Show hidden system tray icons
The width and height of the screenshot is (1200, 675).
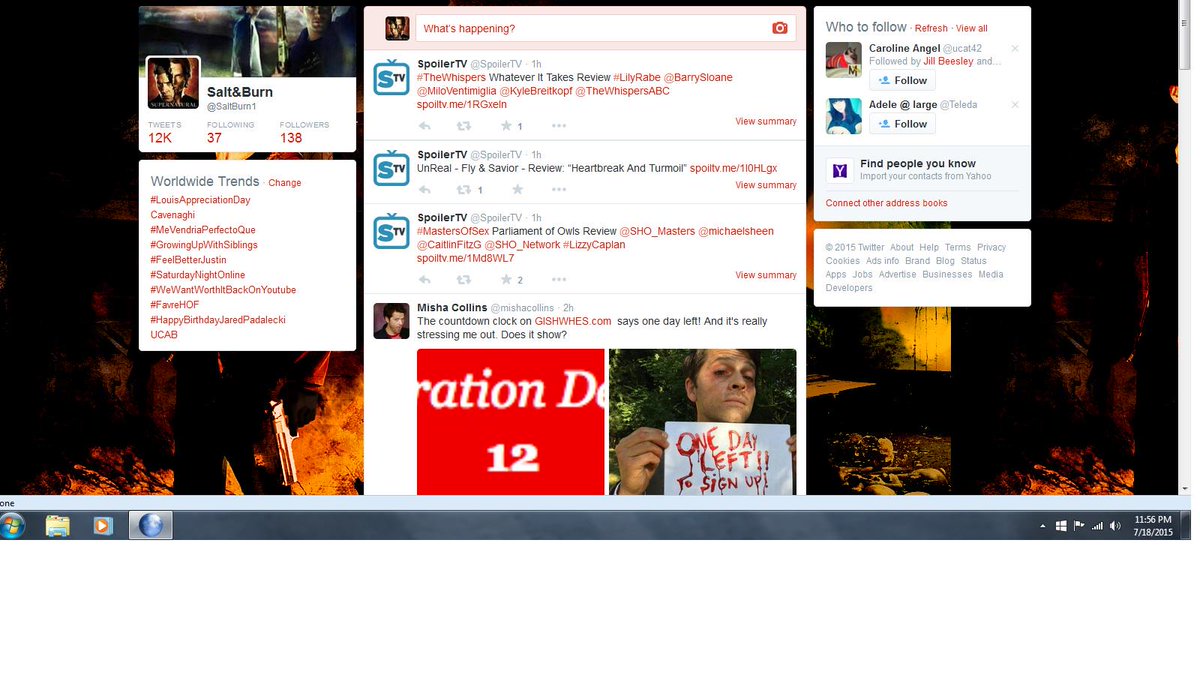pyautogui.click(x=1044, y=526)
